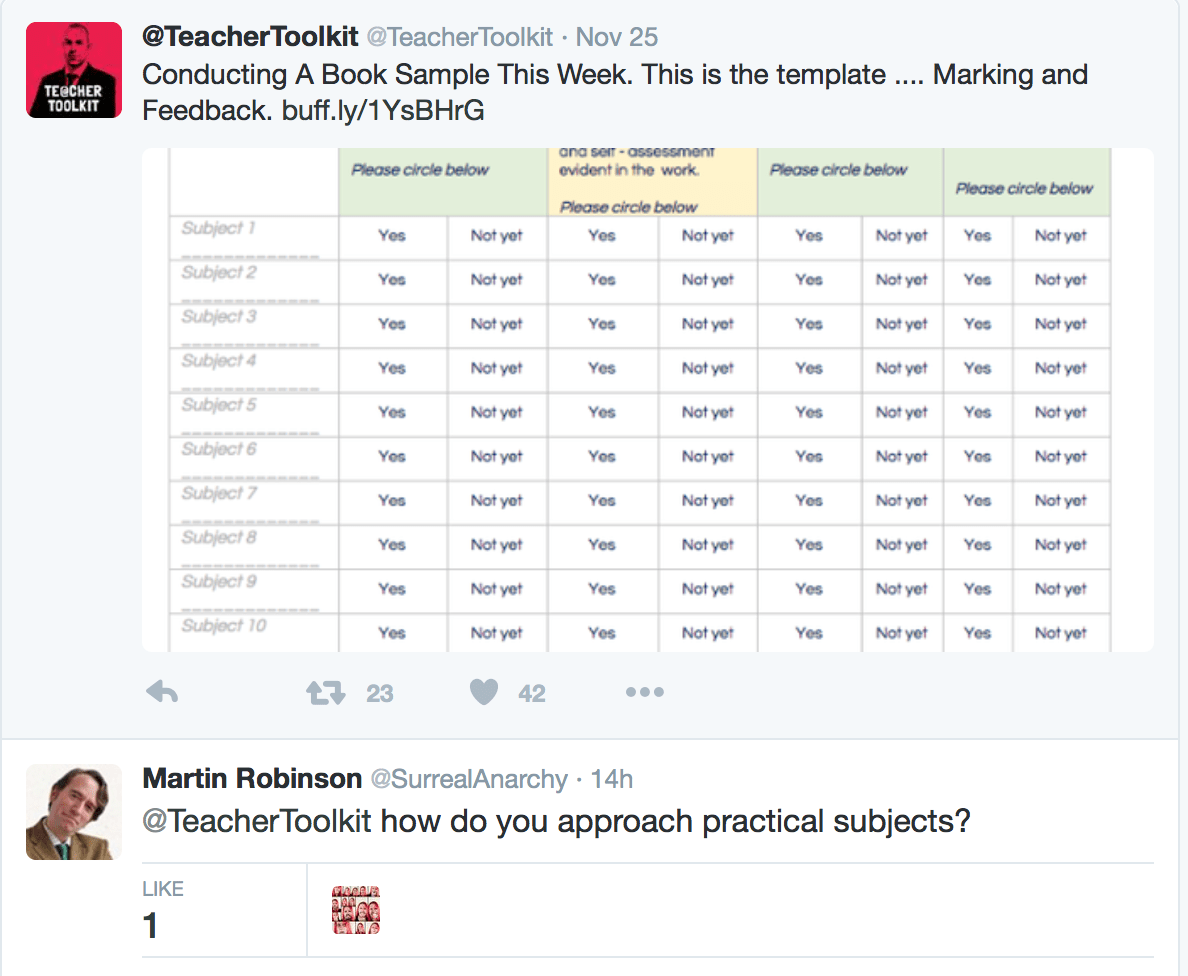
Task: Open the more options ellipsis menu
Action: click(x=645, y=691)
